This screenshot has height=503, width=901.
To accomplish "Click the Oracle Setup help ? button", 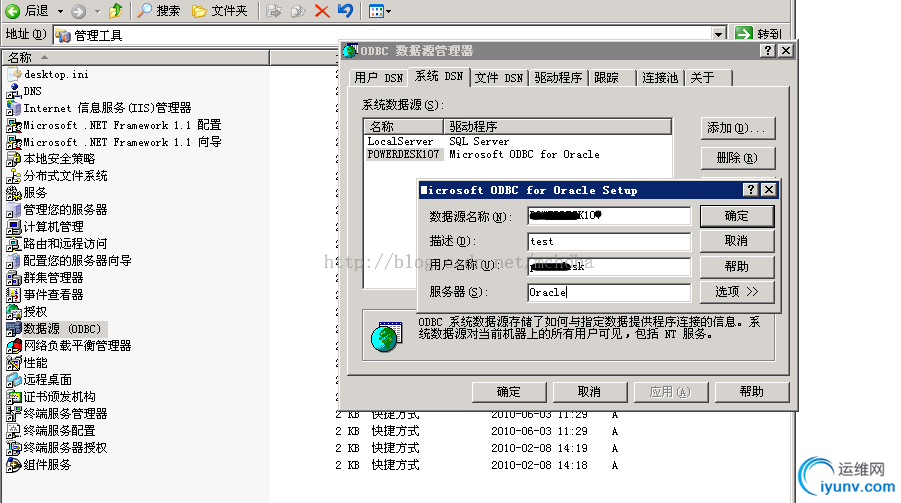I will point(750,190).
